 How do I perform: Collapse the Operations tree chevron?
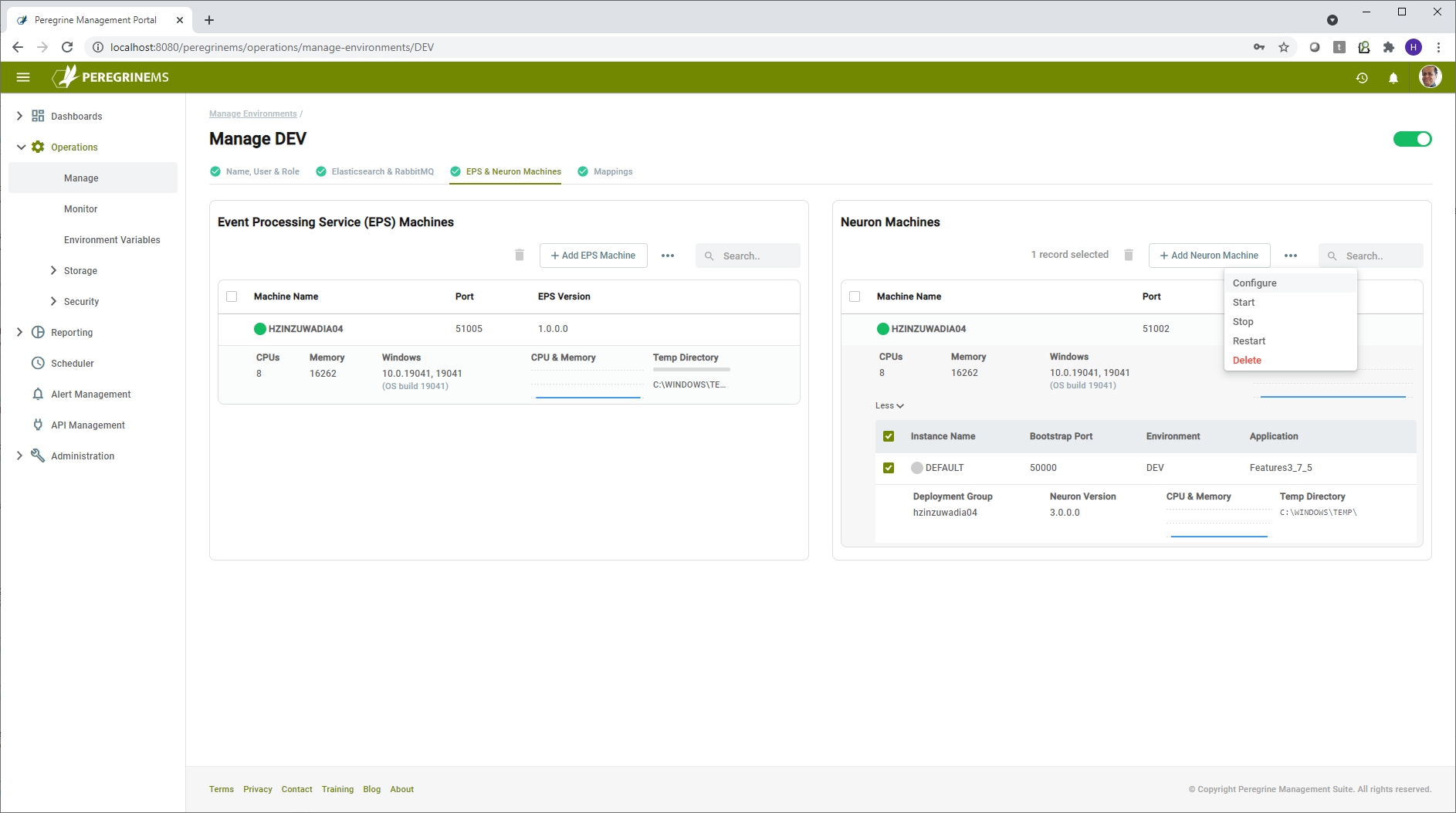[x=21, y=147]
